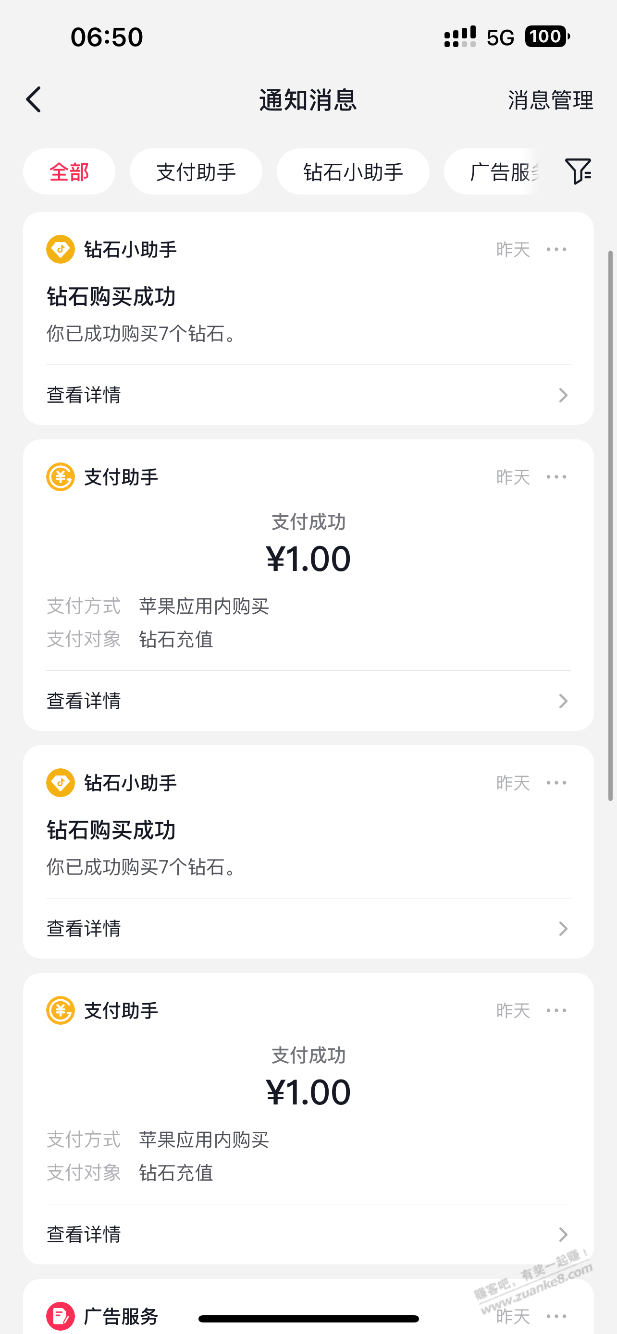Switch to the 支付助手 tab

(196, 171)
